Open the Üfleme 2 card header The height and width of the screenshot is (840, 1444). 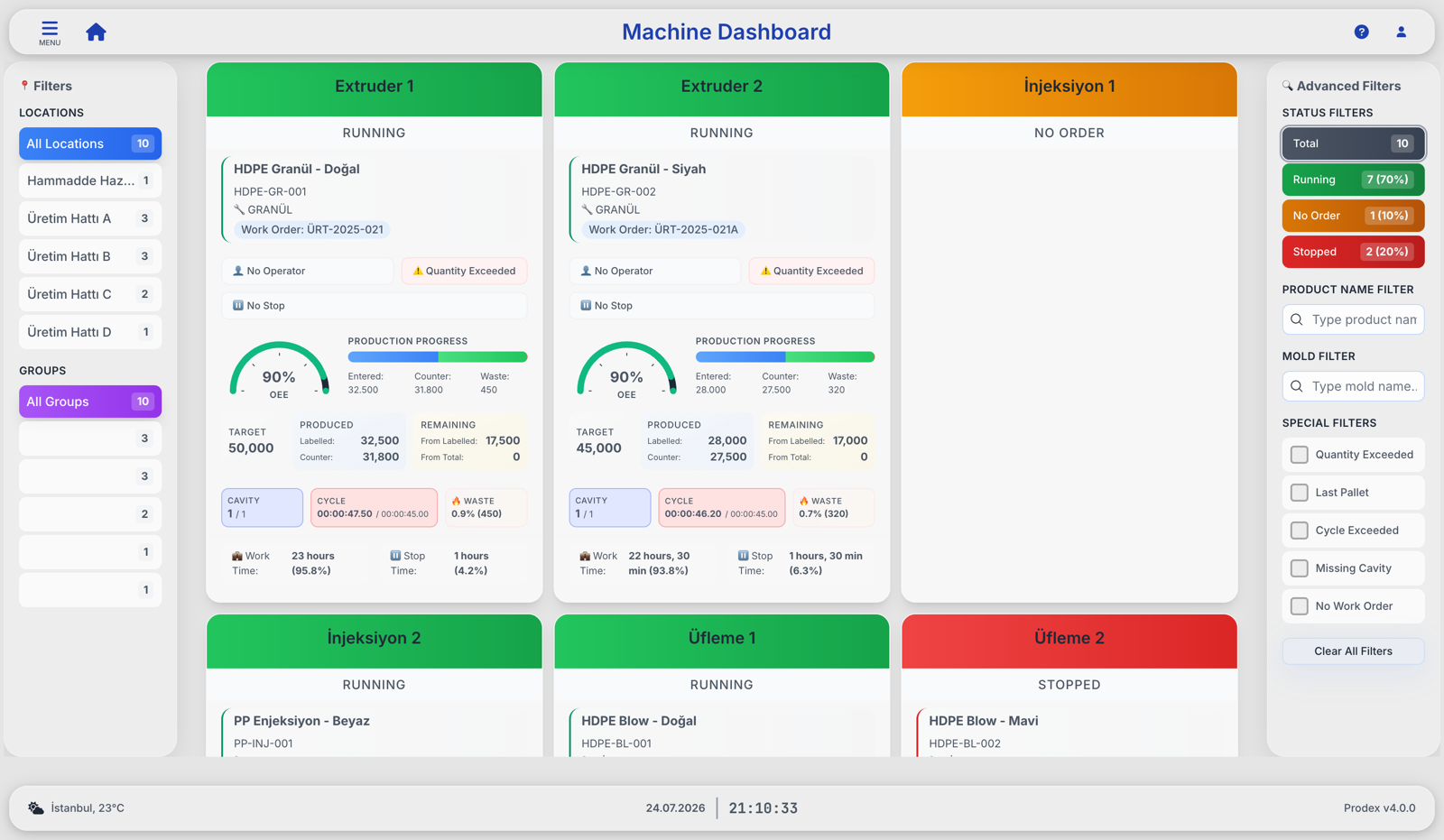1069,642
